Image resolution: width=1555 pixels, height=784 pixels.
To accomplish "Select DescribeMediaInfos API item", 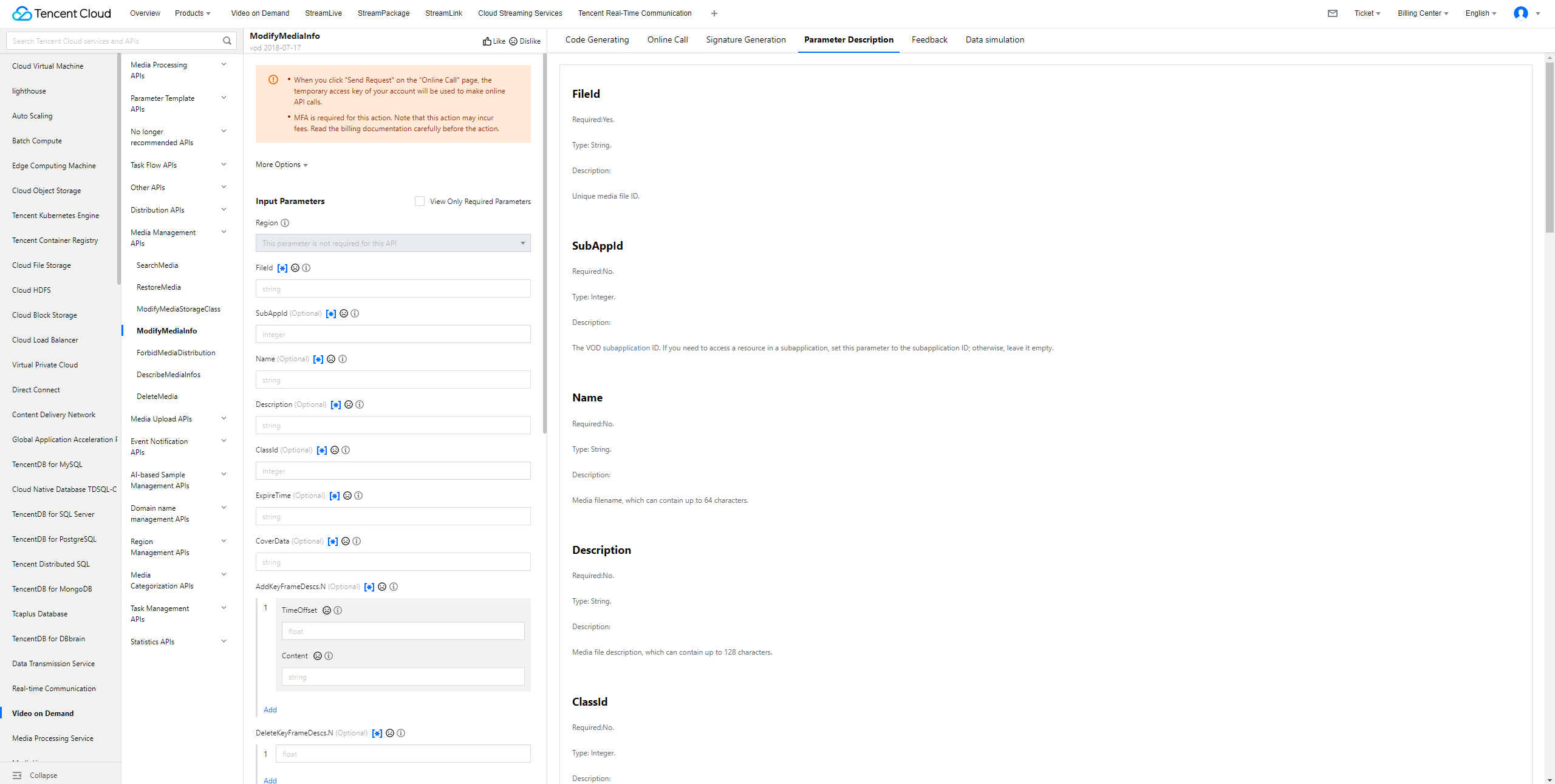I will pos(168,375).
